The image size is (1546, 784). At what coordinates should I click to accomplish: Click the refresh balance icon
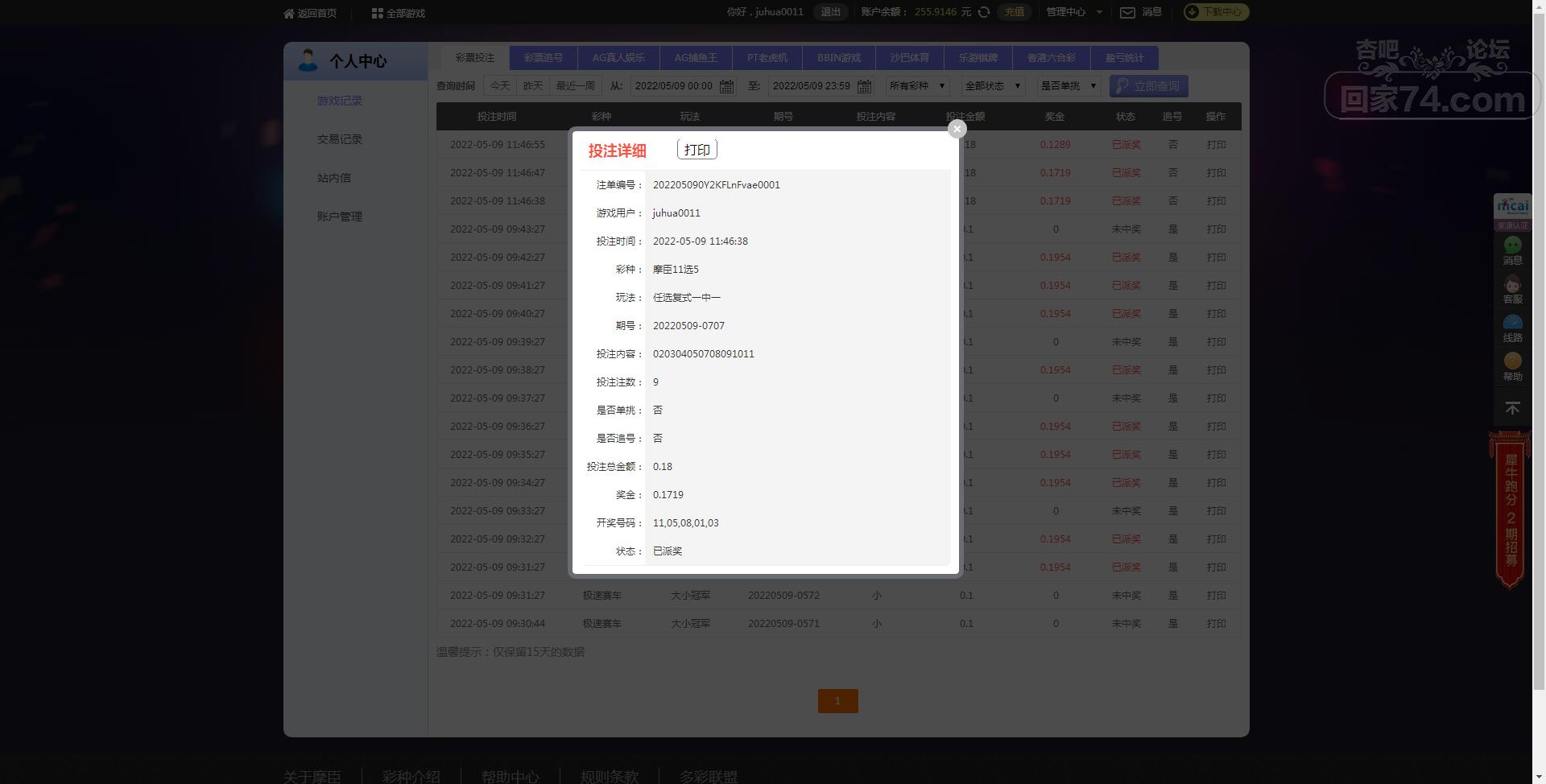tap(984, 12)
